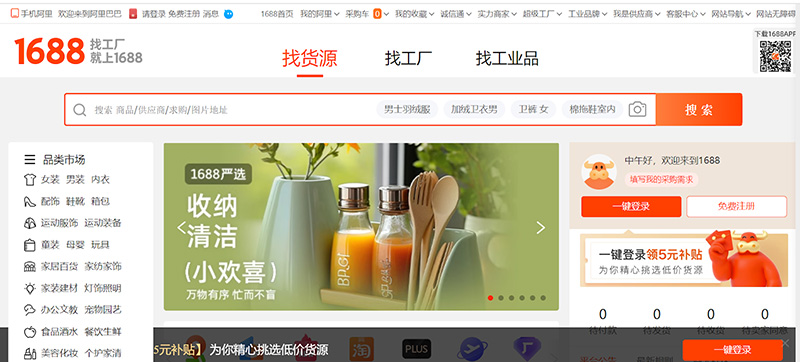
Task: Click 男士羽绒服 search suggestion
Action: [x=407, y=109]
